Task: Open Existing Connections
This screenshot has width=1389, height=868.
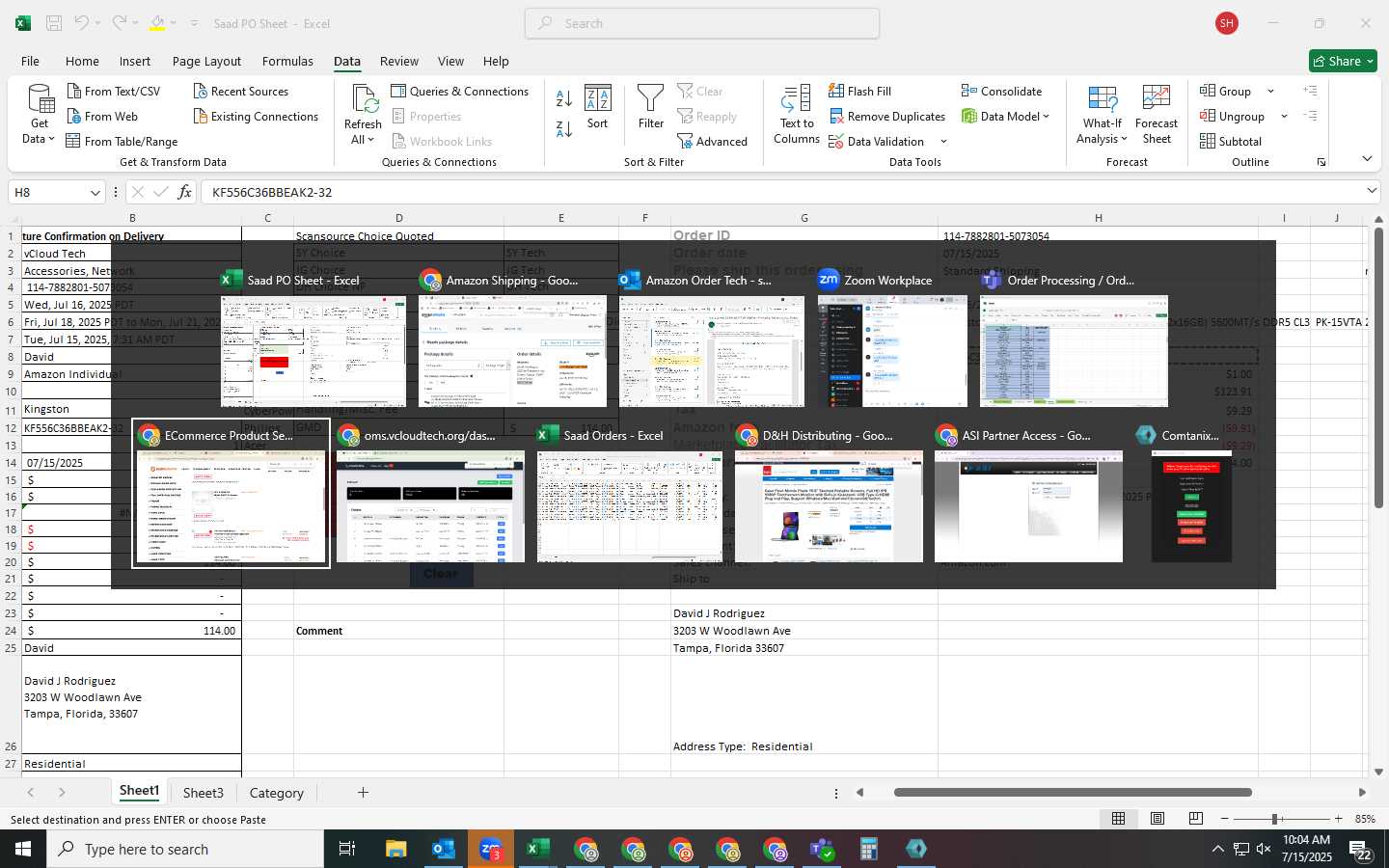Action: [x=256, y=116]
